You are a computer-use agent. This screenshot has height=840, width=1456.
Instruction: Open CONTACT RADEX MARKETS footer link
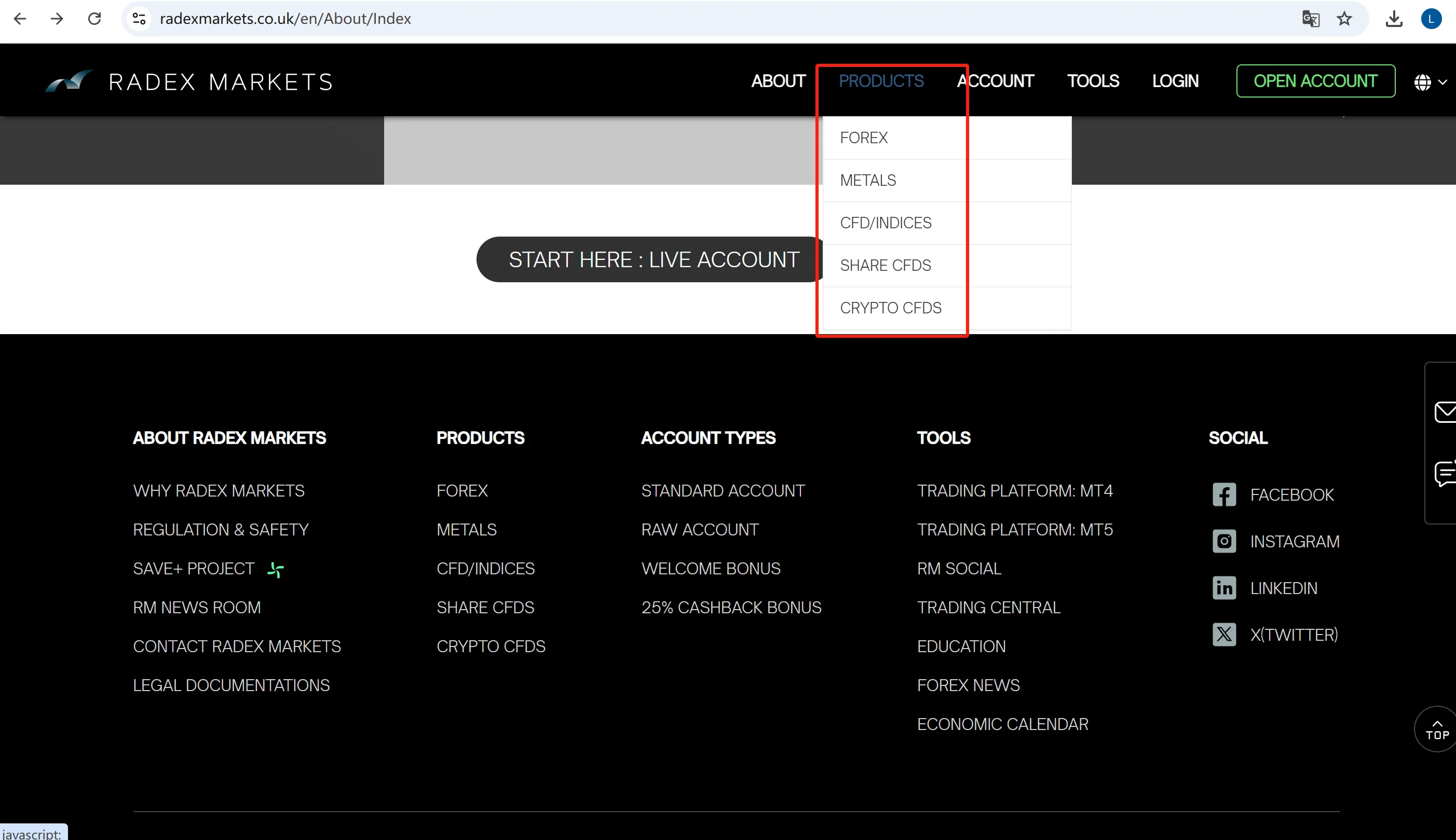[x=237, y=646]
